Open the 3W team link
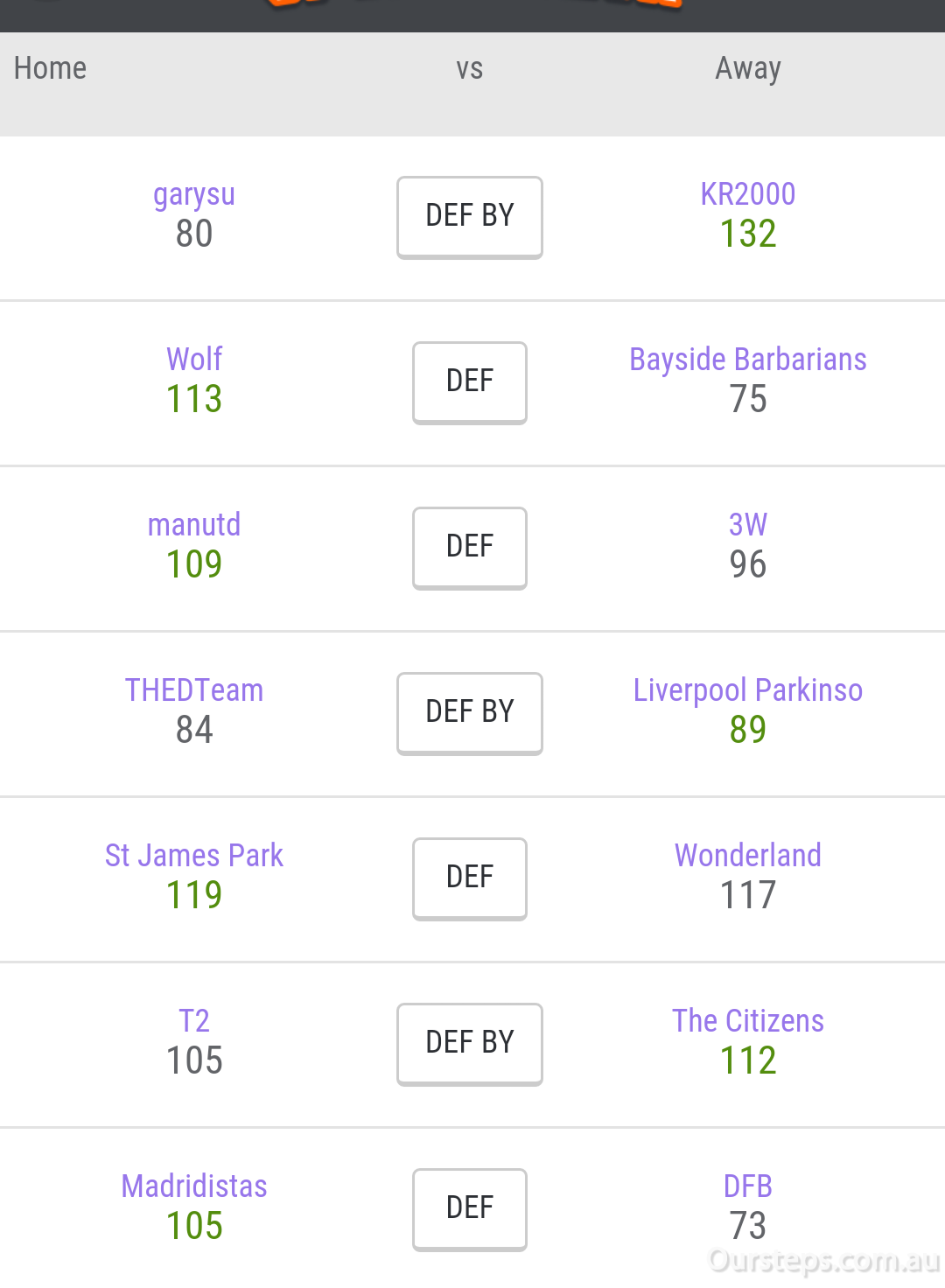The width and height of the screenshot is (945, 1288). click(x=748, y=525)
